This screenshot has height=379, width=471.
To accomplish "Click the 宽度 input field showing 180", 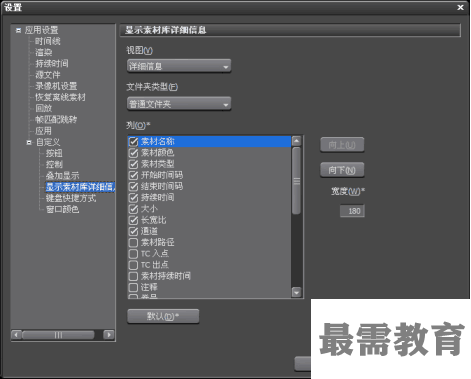I will [x=352, y=211].
